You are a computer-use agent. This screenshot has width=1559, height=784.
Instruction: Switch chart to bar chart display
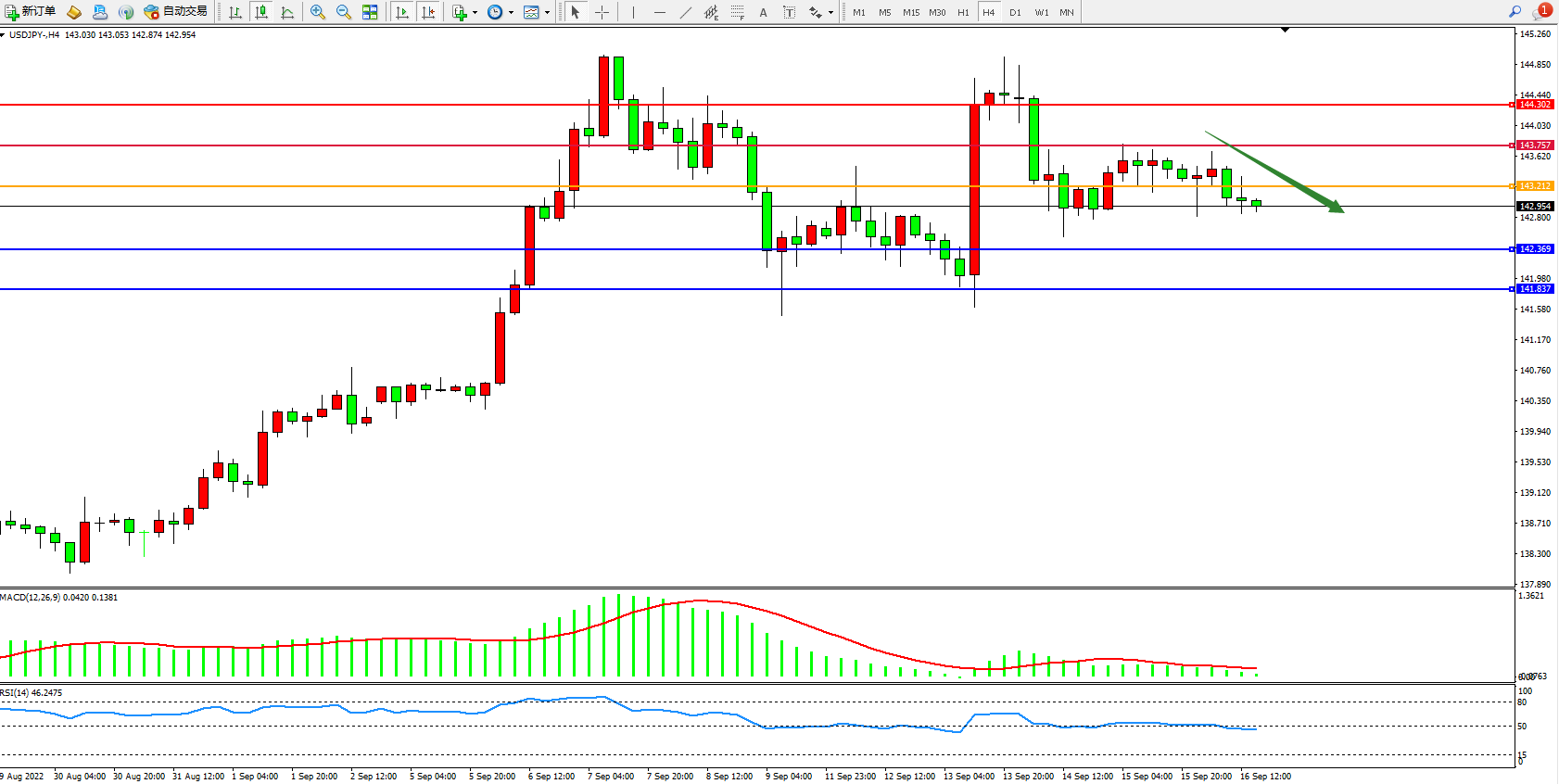click(x=235, y=12)
